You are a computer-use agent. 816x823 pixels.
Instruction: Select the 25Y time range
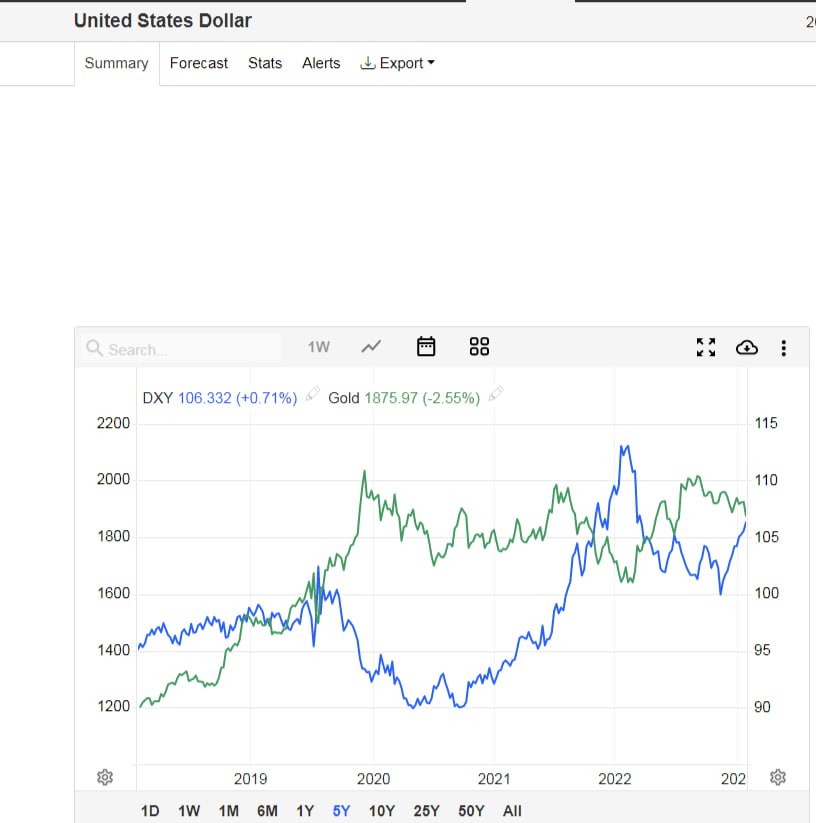[x=427, y=811]
